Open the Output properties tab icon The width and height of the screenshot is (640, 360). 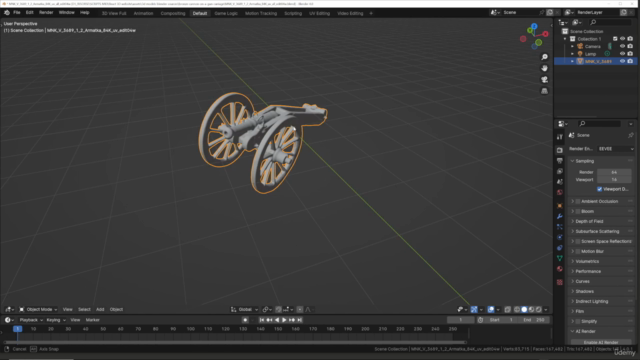[x=560, y=161]
